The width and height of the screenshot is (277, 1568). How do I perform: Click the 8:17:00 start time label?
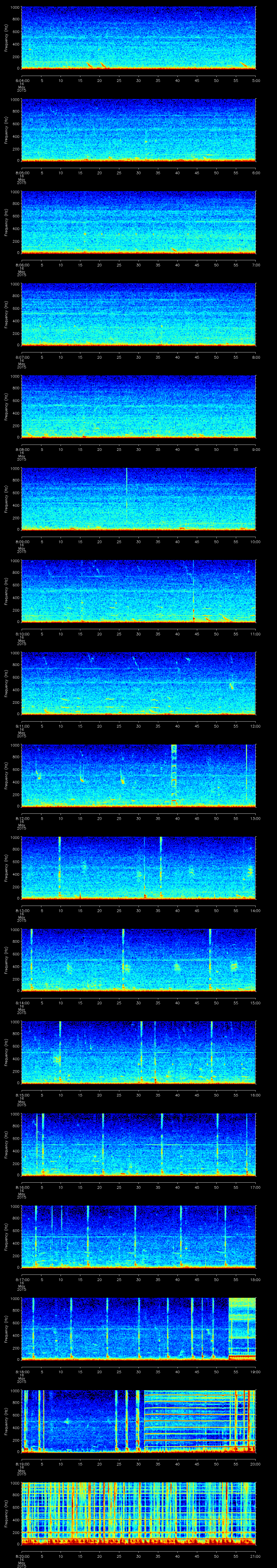(22, 1279)
